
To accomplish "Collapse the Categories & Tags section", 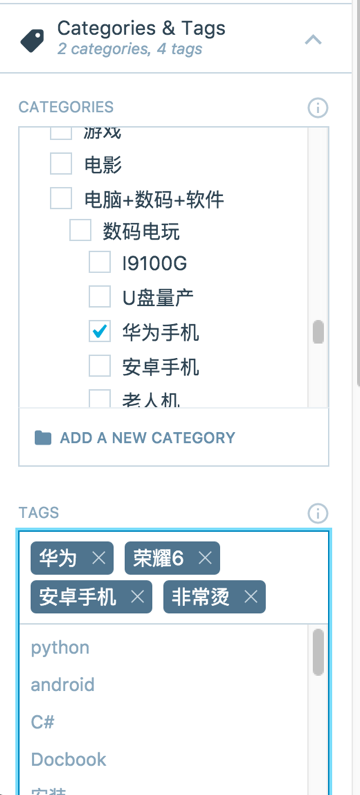I will (x=313, y=39).
